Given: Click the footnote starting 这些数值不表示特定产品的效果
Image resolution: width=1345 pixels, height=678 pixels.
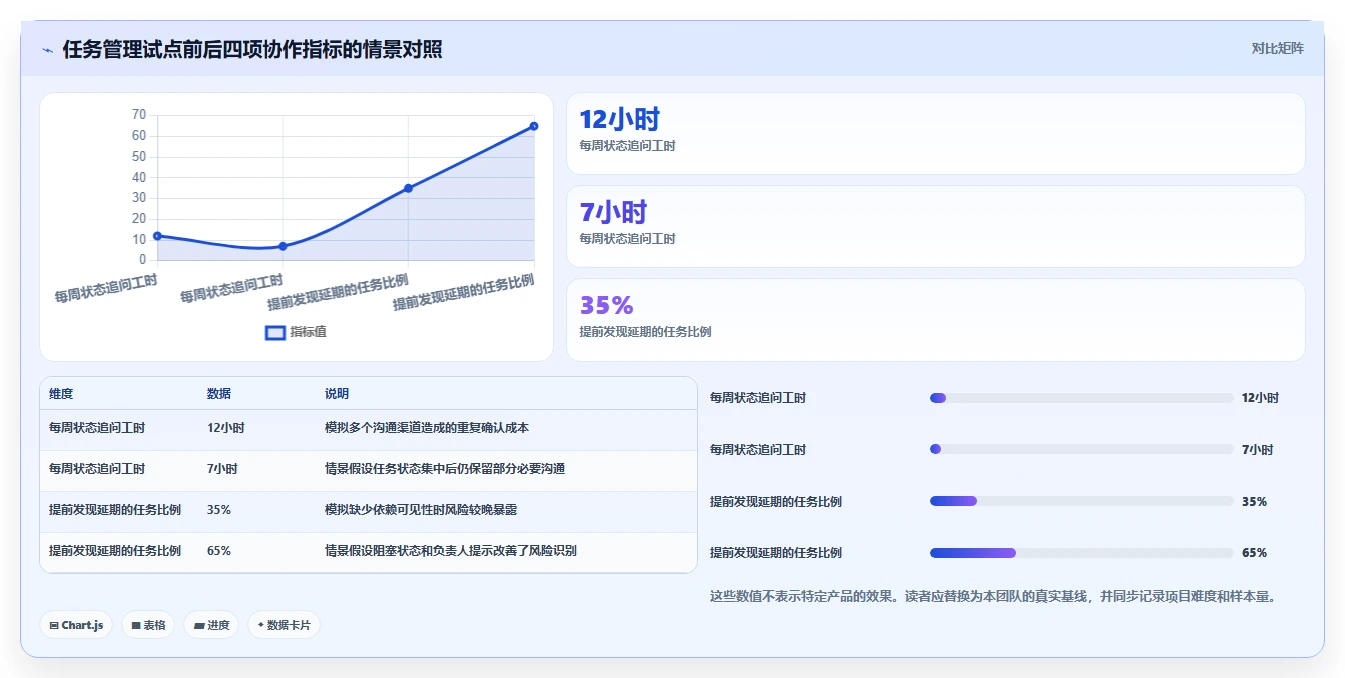Looking at the screenshot, I should (x=993, y=597).
